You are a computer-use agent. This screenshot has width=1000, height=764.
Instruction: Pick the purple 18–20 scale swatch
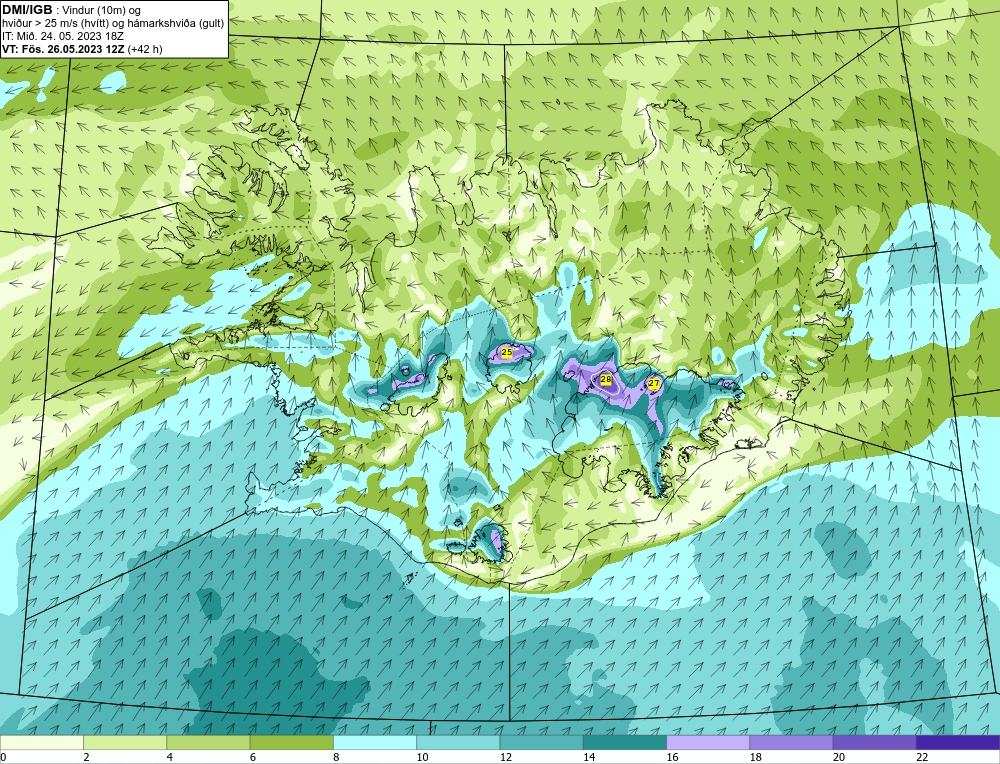(x=791, y=743)
